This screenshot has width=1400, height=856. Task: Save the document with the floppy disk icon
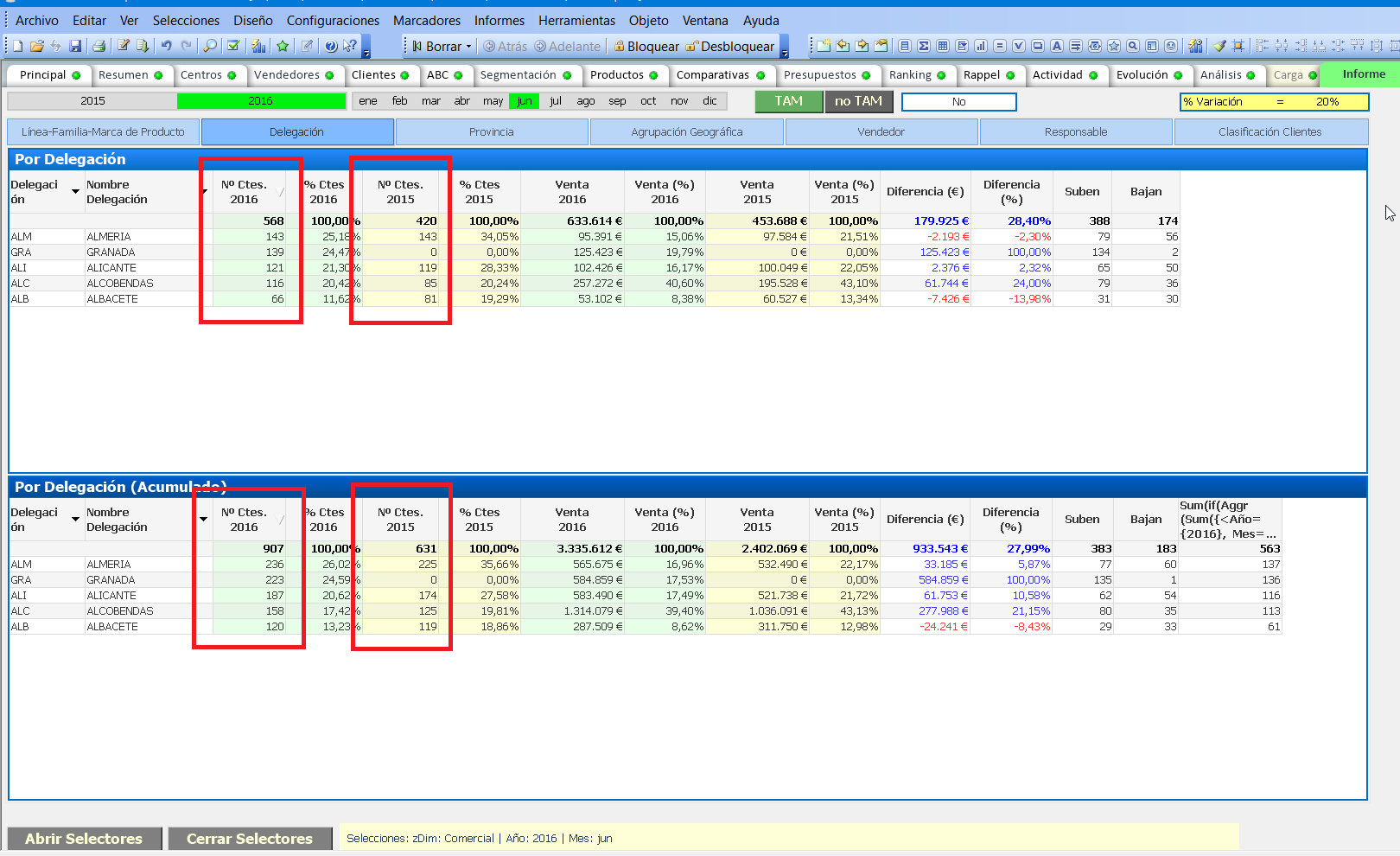tap(75, 46)
